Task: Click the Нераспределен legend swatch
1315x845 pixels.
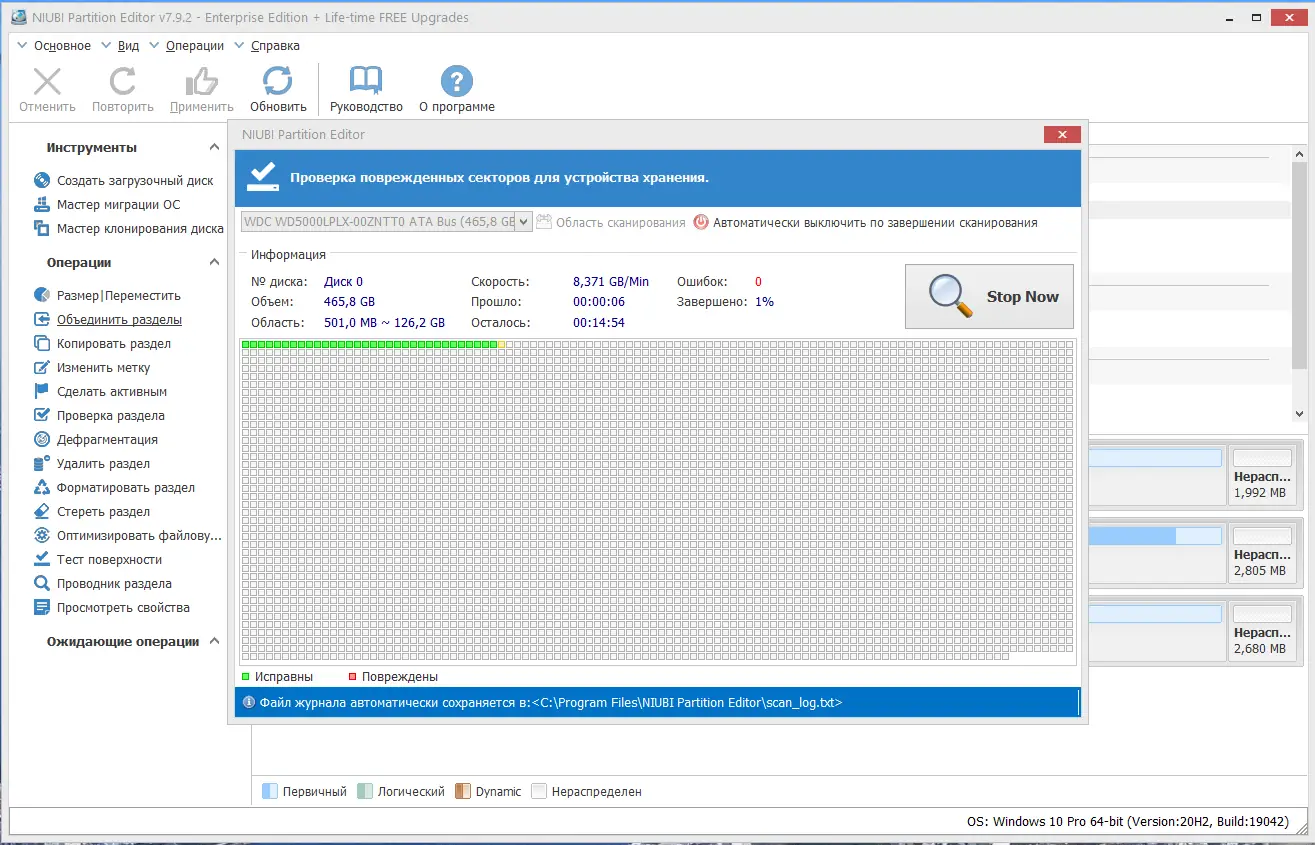Action: pos(539,791)
